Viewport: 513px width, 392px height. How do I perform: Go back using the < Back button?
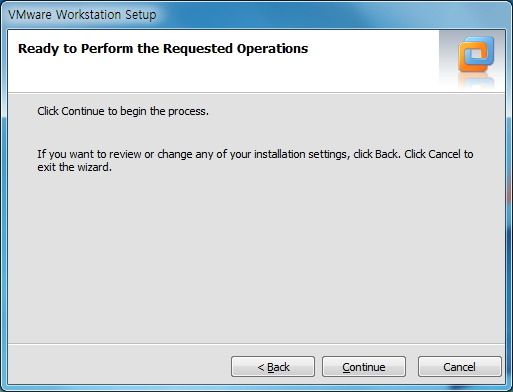pos(273,367)
